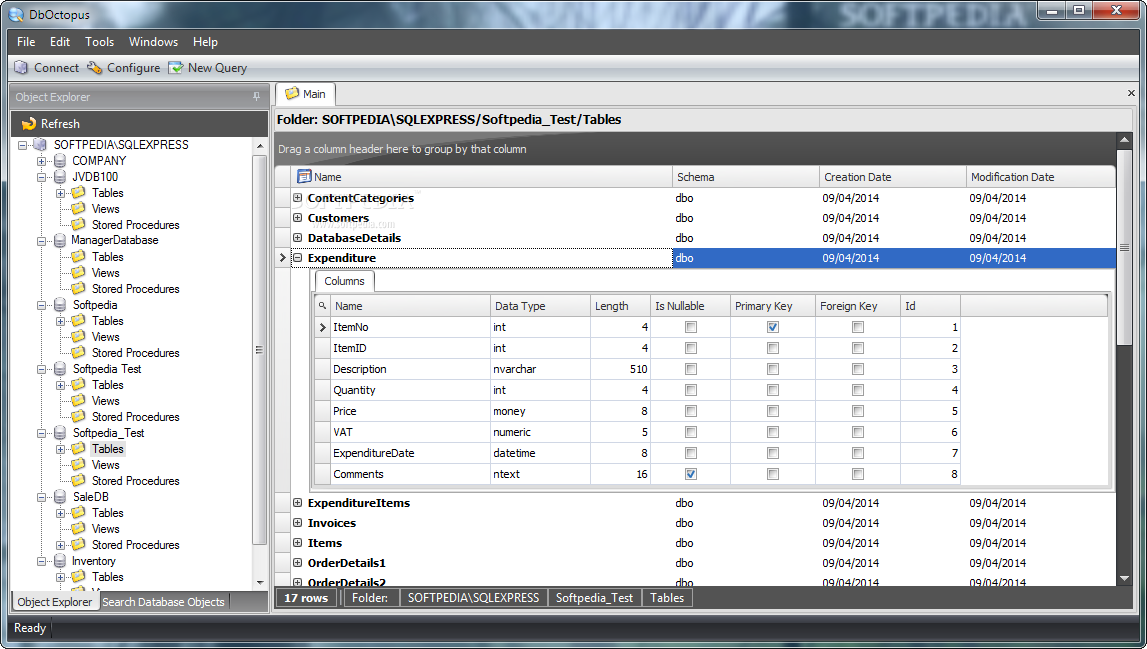Click the pin icon of Object Explorer
The height and width of the screenshot is (649, 1147).
256,97
